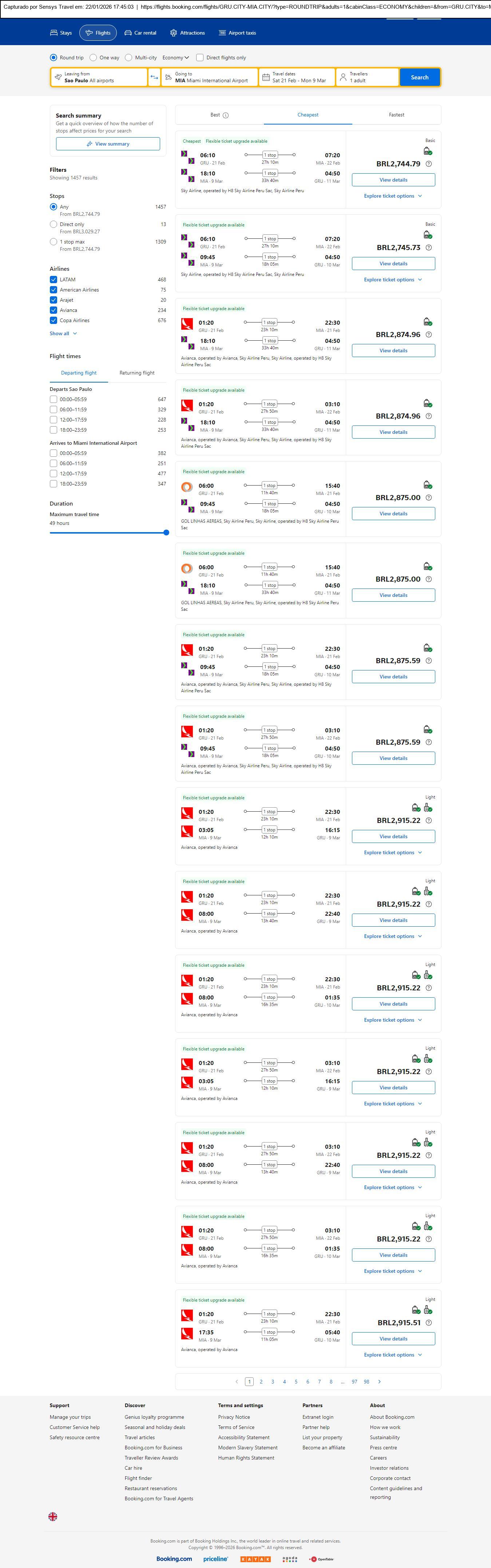
Task: Expand Show all airlines list
Action: pos(63,333)
